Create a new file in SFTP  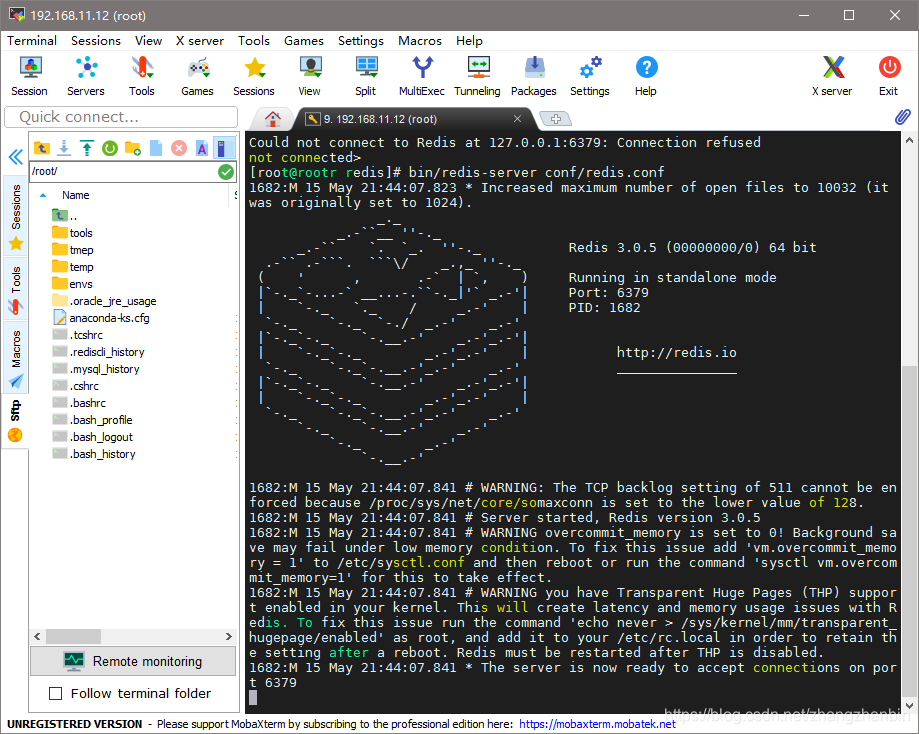pyautogui.click(x=155, y=148)
